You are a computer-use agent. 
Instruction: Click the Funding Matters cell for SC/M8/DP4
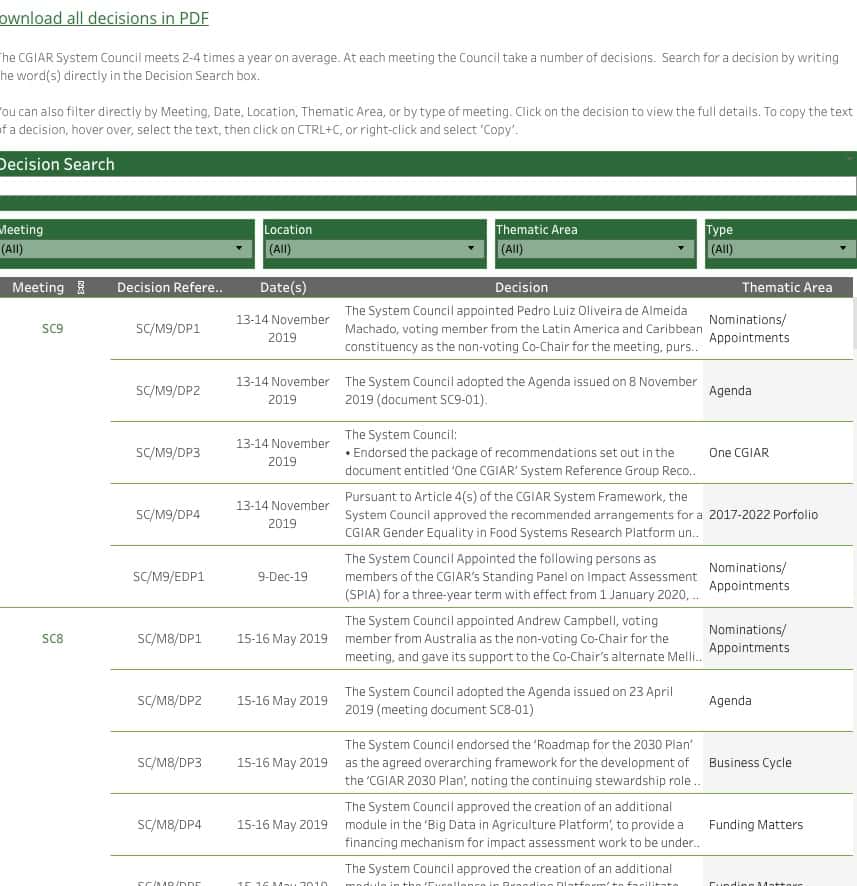tap(755, 825)
